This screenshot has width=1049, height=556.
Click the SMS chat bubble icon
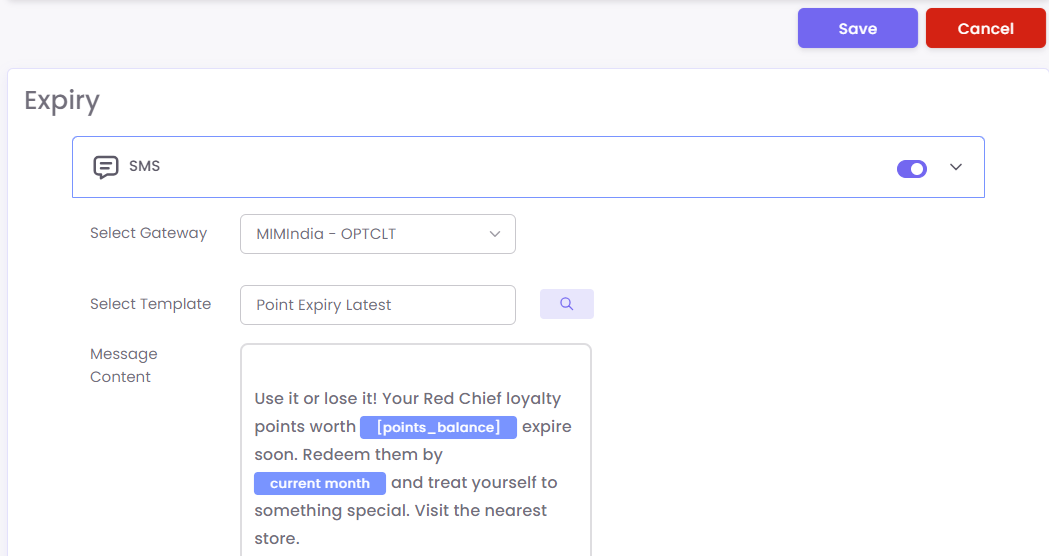coord(105,167)
